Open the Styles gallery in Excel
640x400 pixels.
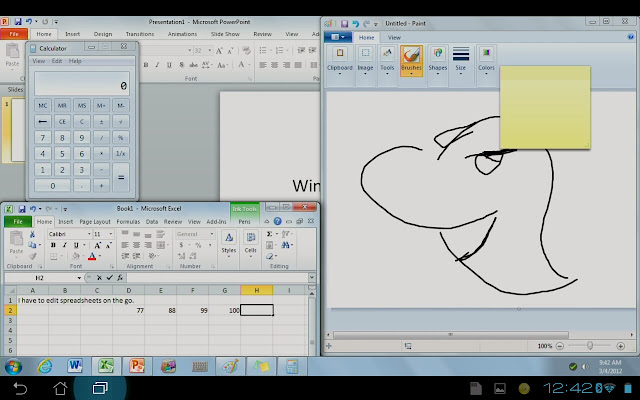pos(229,244)
